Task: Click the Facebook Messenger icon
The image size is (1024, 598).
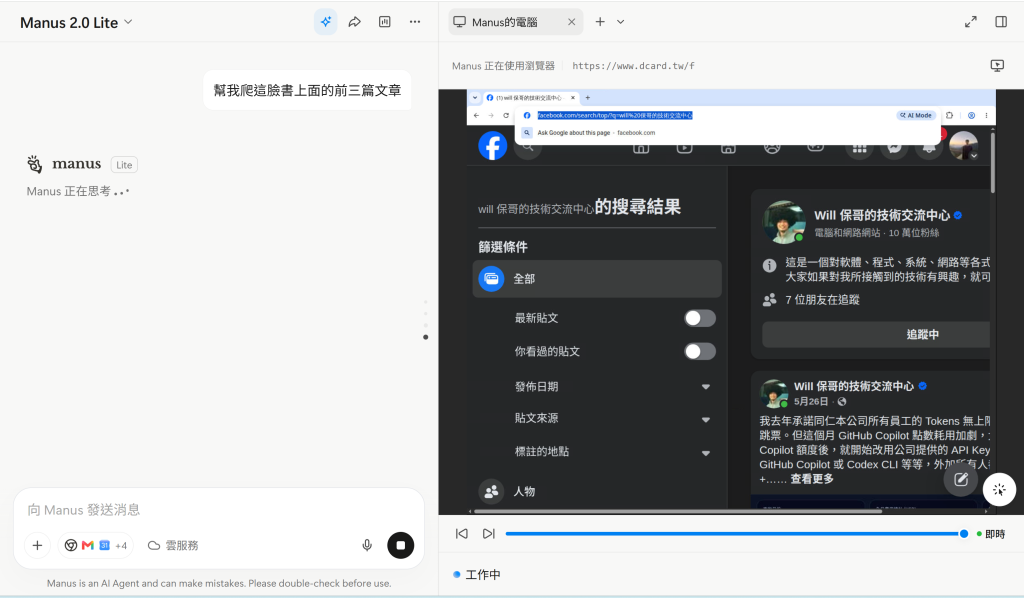Action: pyautogui.click(x=894, y=147)
